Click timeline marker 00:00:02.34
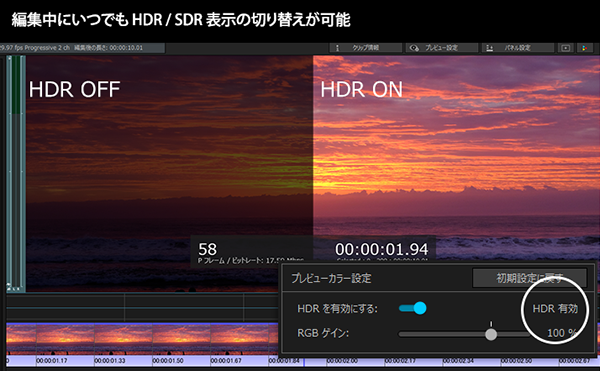This screenshot has width=600, height=371. [x=458, y=361]
